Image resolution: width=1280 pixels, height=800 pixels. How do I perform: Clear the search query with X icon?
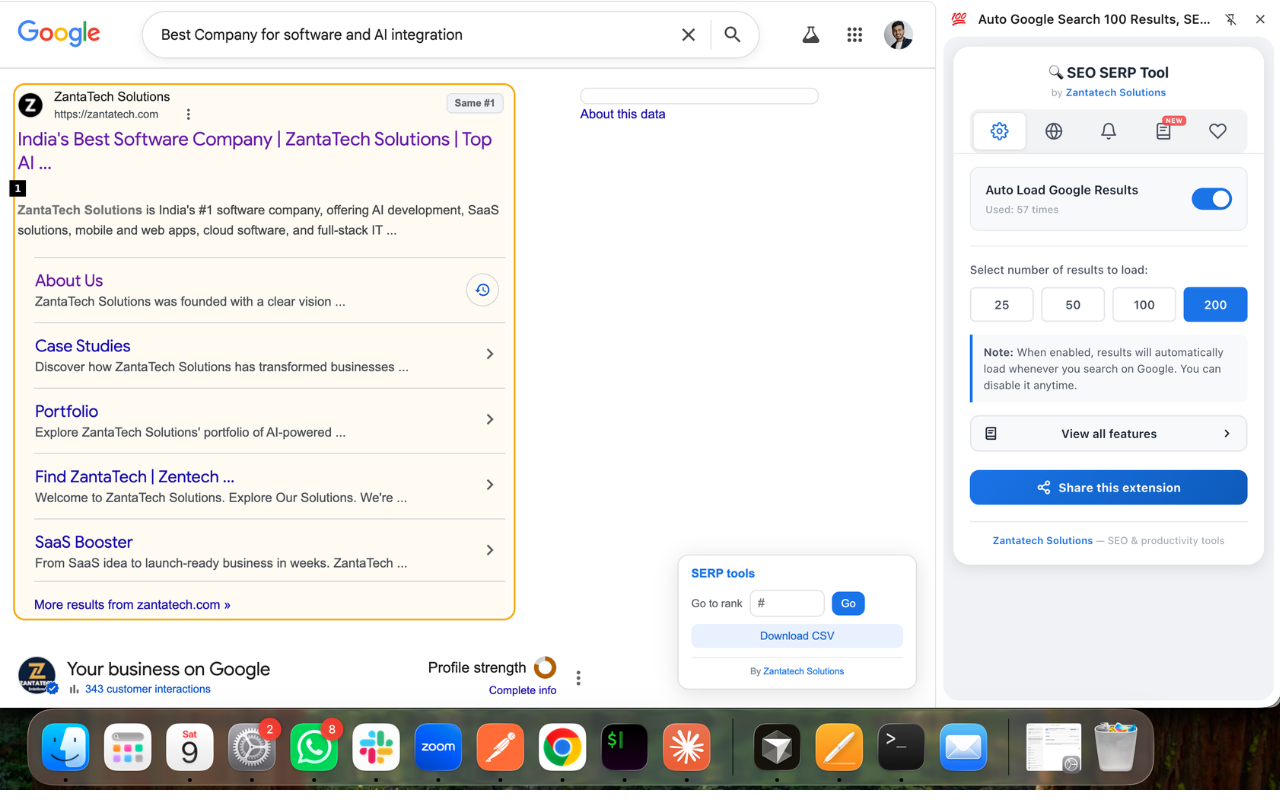(688, 35)
